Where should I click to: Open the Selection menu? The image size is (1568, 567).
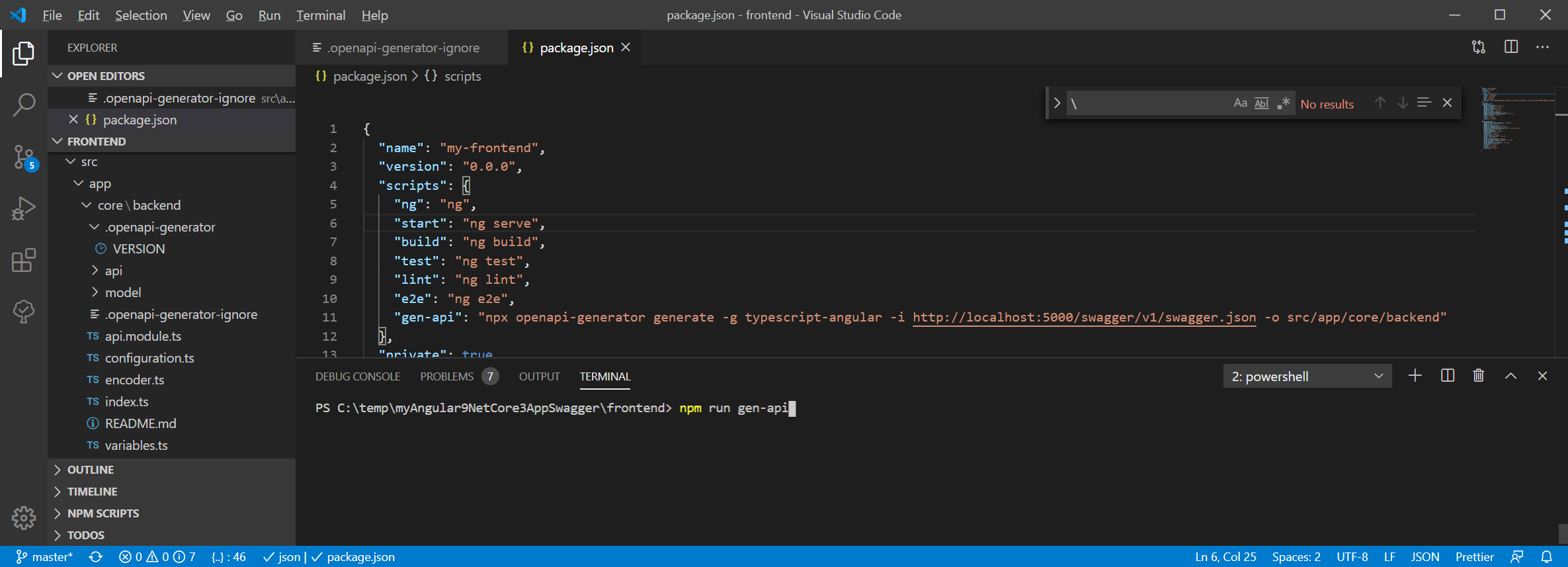pos(141,15)
